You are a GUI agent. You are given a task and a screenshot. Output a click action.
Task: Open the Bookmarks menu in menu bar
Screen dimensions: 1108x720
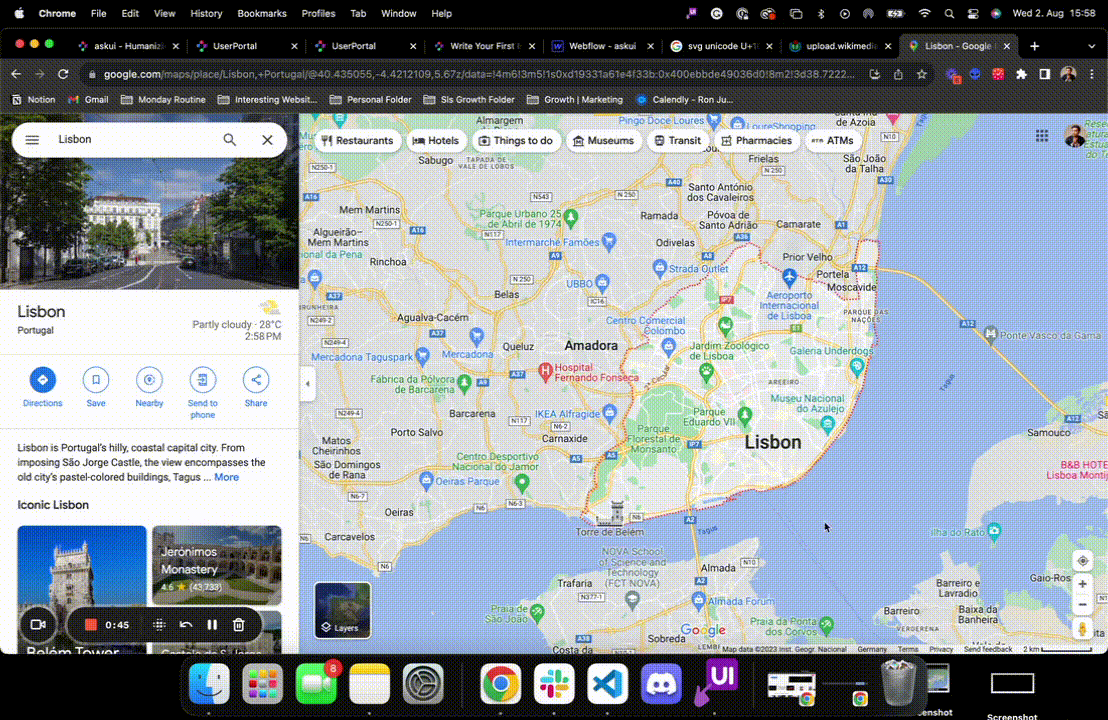(261, 13)
